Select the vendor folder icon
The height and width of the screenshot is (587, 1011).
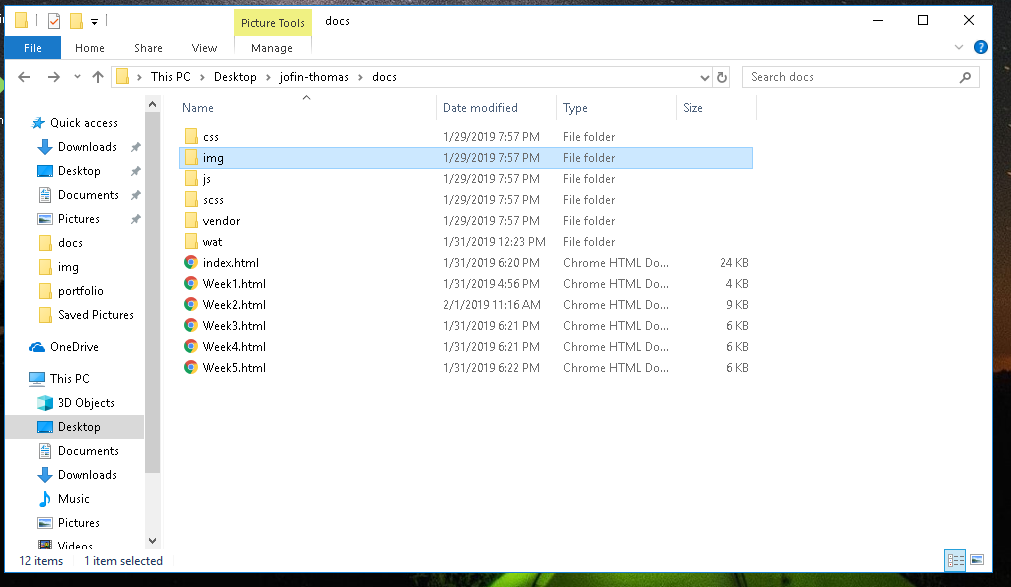pyautogui.click(x=191, y=220)
